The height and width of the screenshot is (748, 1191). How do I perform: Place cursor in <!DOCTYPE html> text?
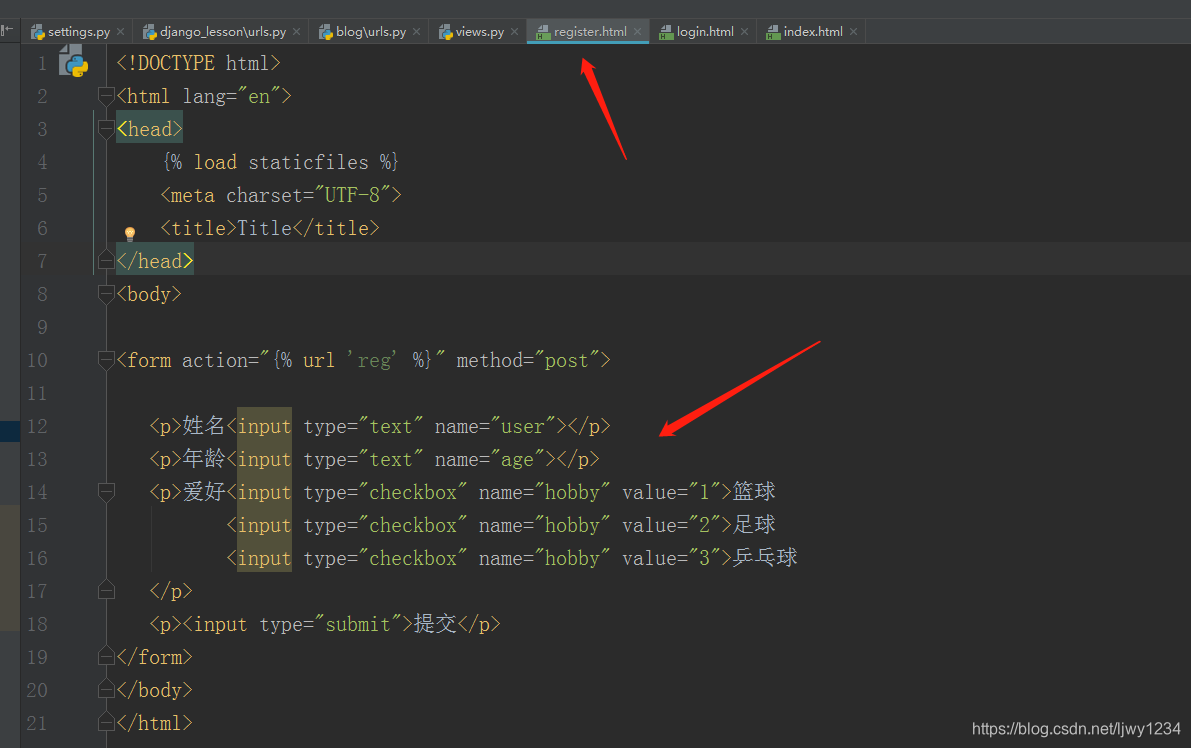[198, 63]
